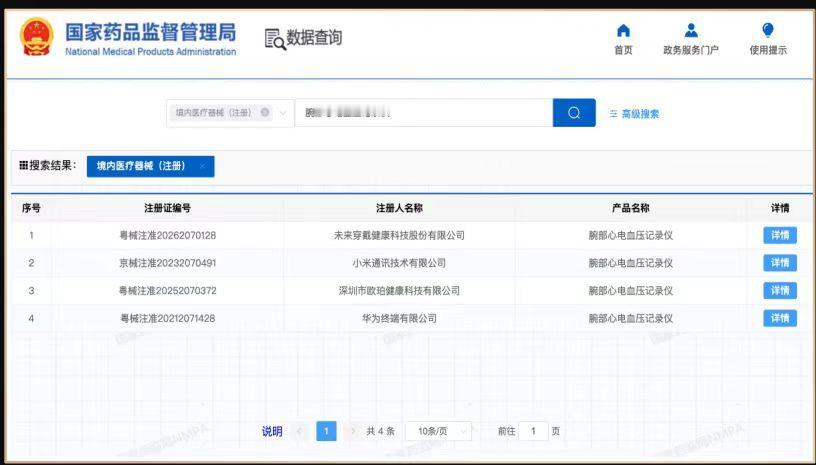Open the 10条/页 page size dropdown
Screen dimensions: 816x465
coord(438,431)
